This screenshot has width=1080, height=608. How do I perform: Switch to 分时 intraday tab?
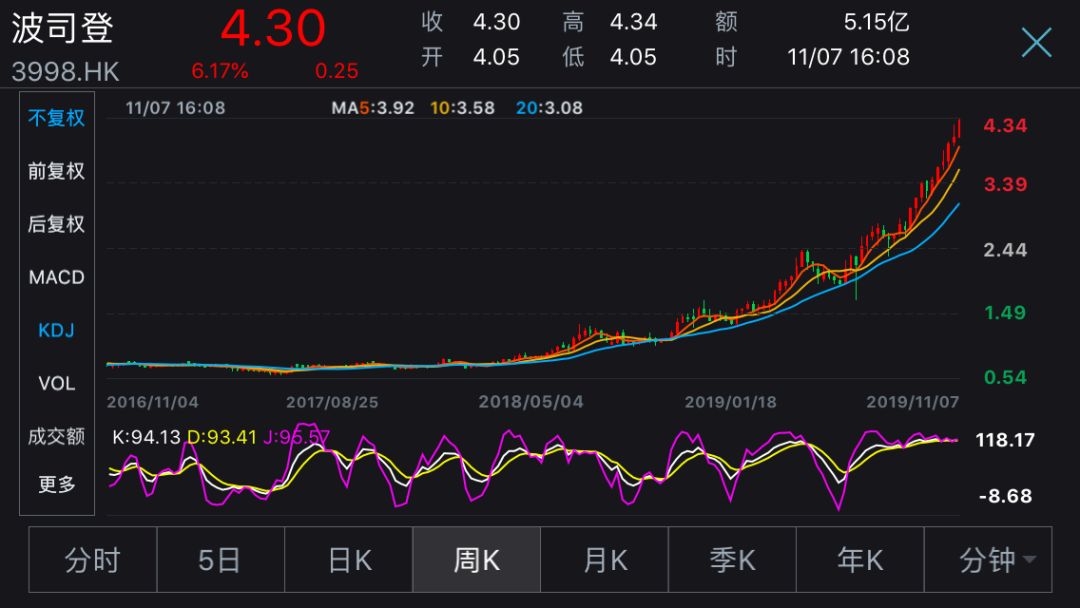[x=93, y=560]
